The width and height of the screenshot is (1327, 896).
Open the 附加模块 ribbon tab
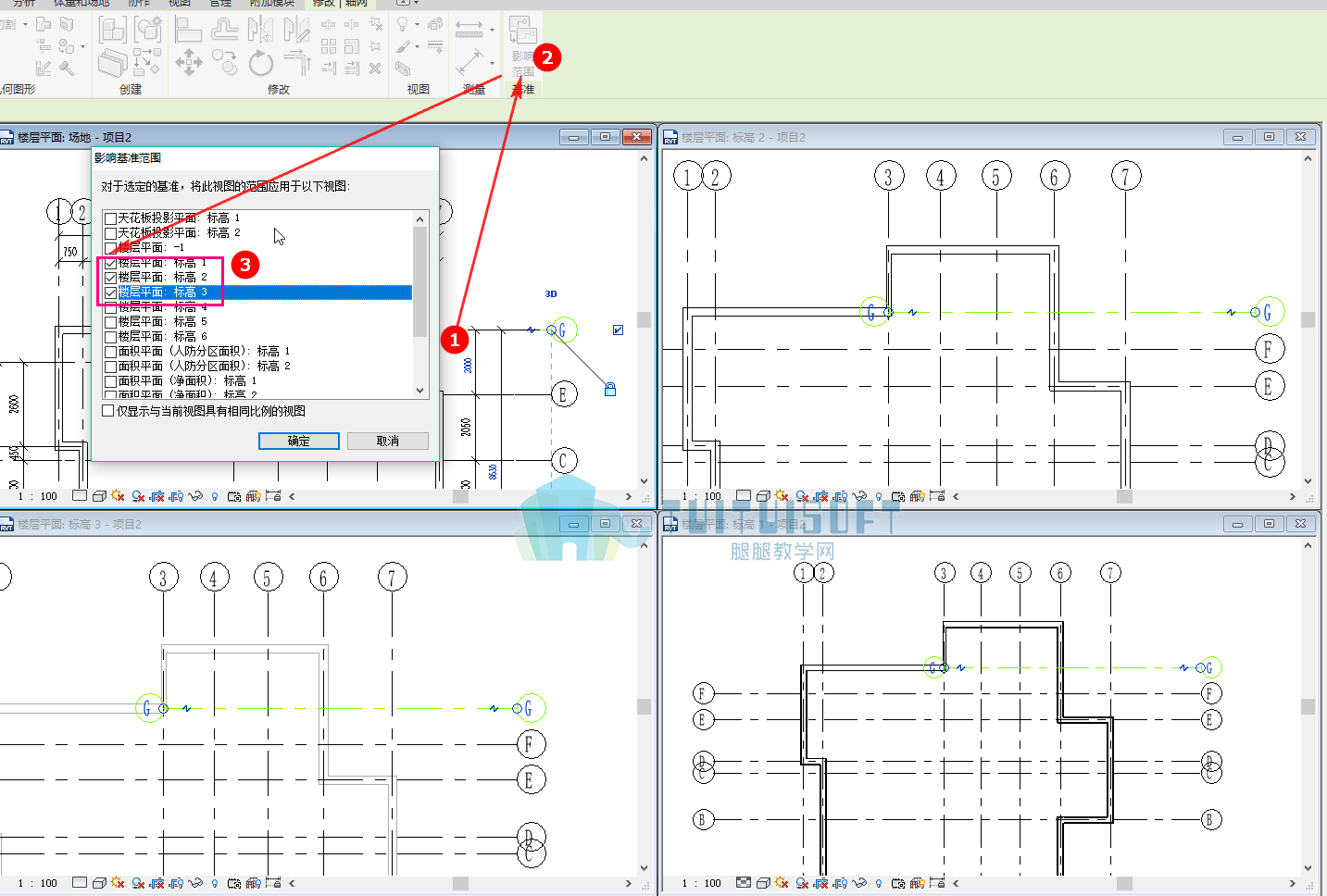[x=271, y=4]
